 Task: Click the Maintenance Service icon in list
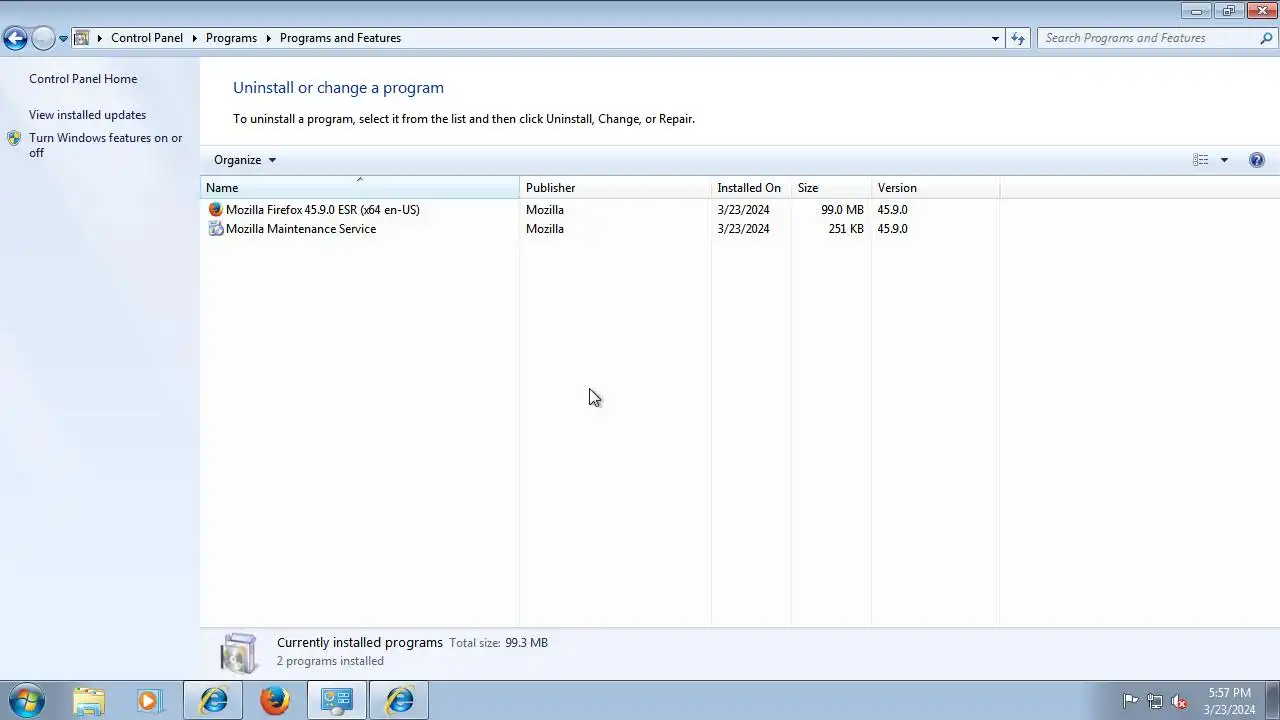pos(215,229)
